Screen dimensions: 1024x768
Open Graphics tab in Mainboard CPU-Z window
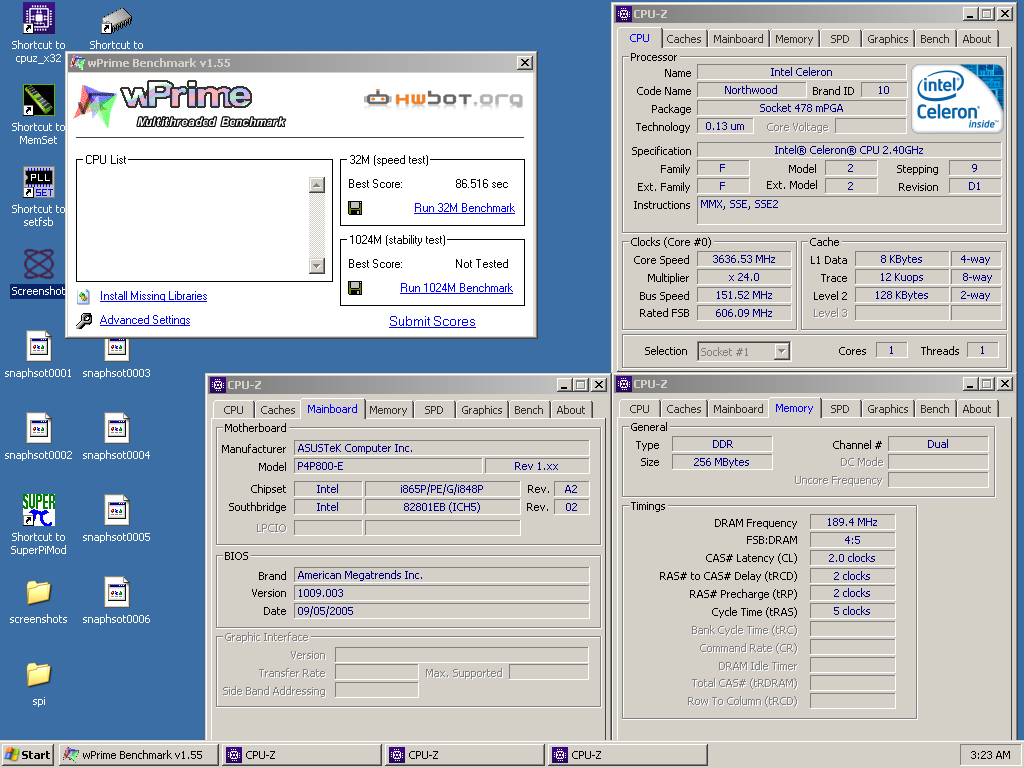pos(481,410)
